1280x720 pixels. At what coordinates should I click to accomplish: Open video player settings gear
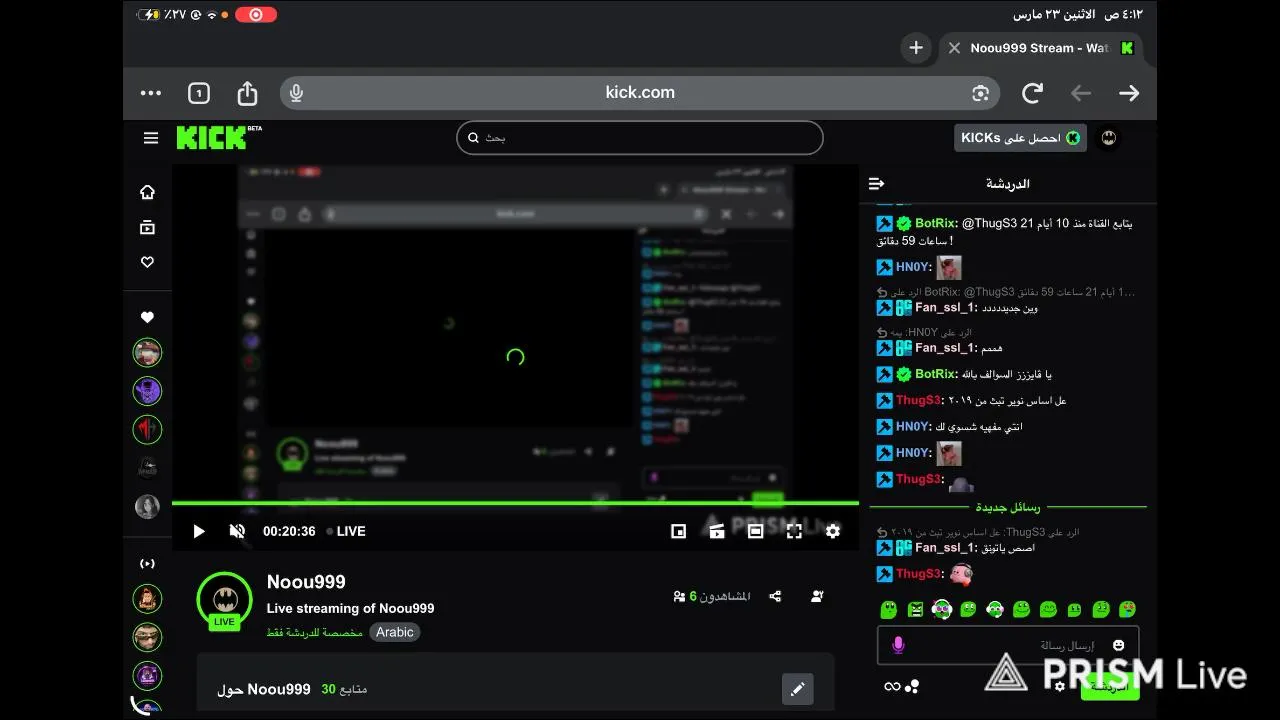pos(833,532)
